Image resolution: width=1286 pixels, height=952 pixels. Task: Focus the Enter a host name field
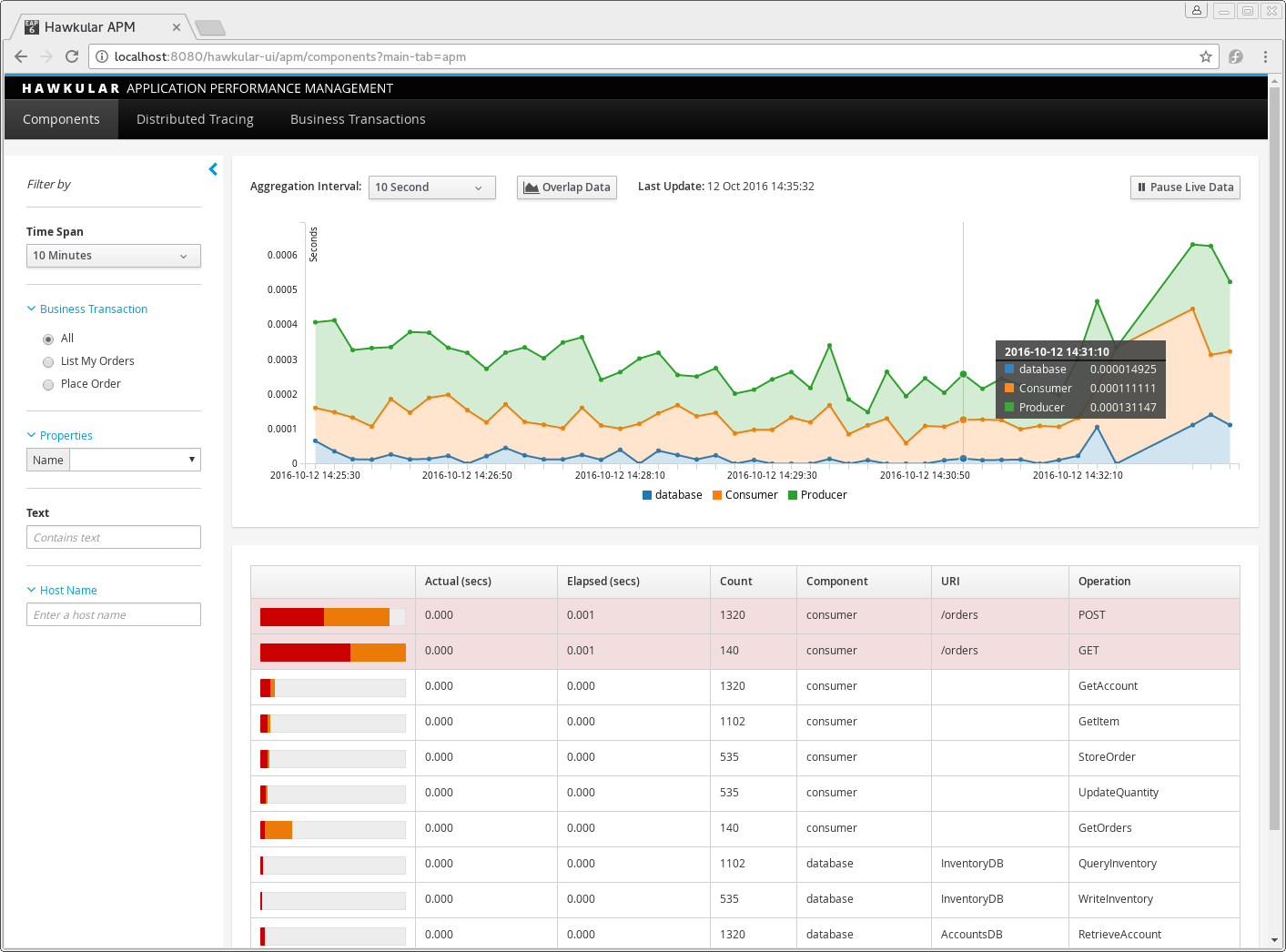pos(114,614)
